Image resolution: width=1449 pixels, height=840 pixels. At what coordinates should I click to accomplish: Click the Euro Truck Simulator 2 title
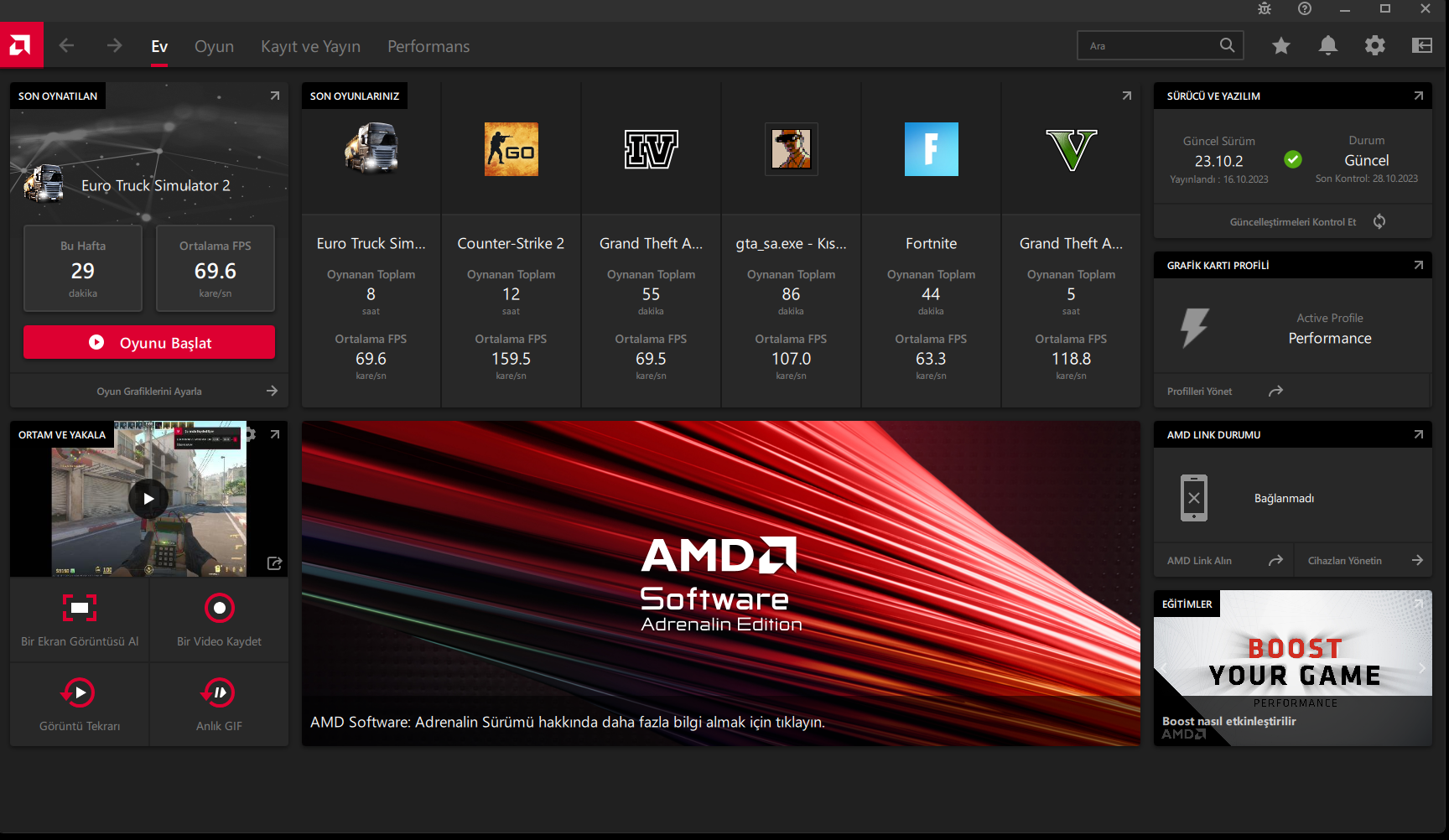pyautogui.click(x=155, y=185)
